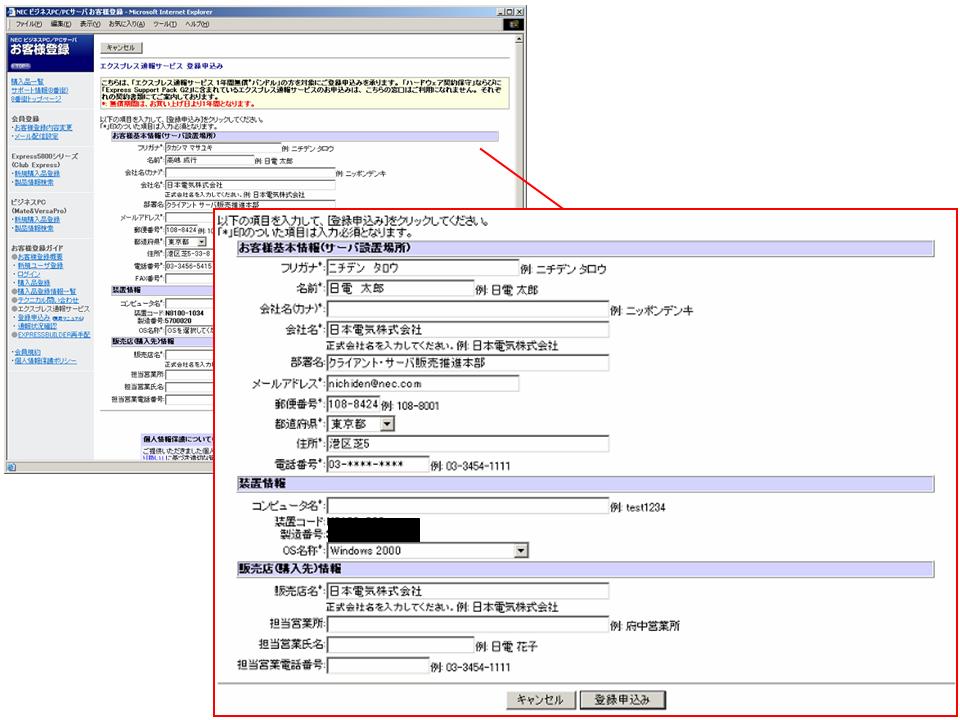Screen dimensions: 960x720
Task: Open the 編集(E) menu
Action: click(61, 24)
